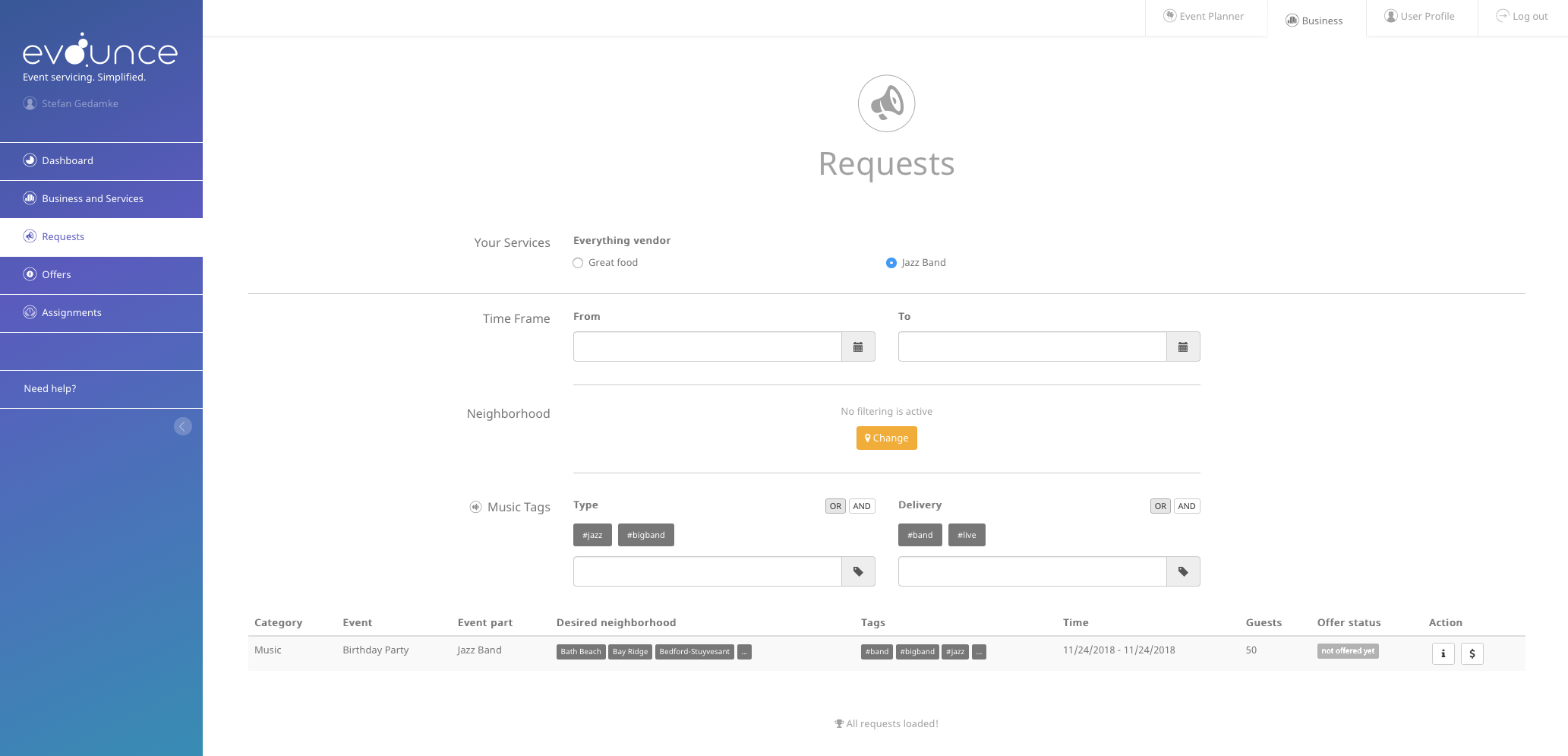Click the 'not offered yet' status badge
This screenshot has height=756, width=1568.
coord(1348,651)
